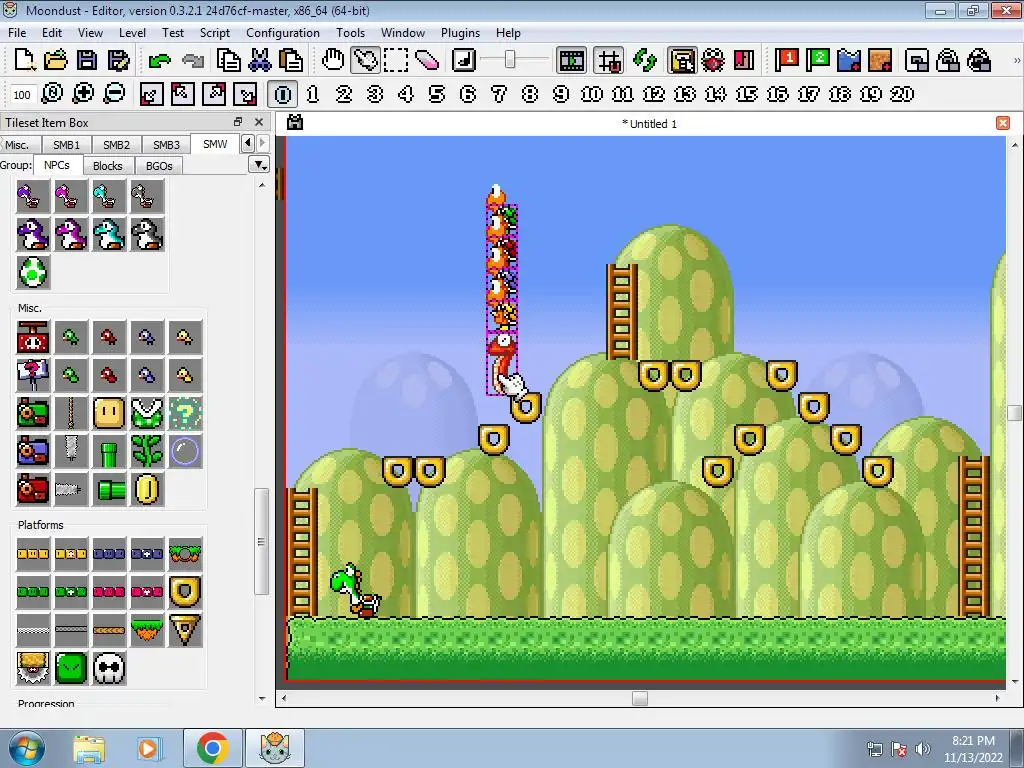Open the Configuration menu

283,33
